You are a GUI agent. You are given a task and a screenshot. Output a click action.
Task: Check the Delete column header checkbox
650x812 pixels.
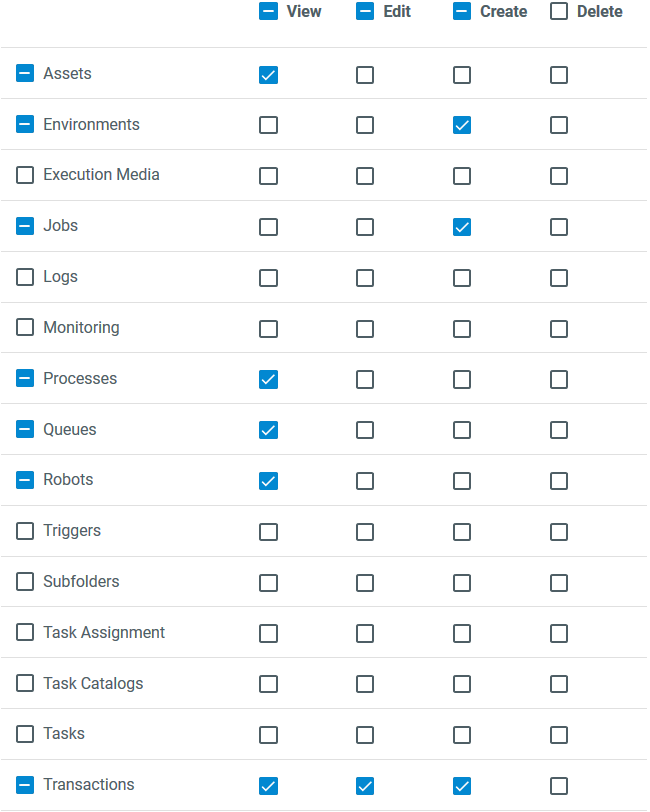(559, 12)
